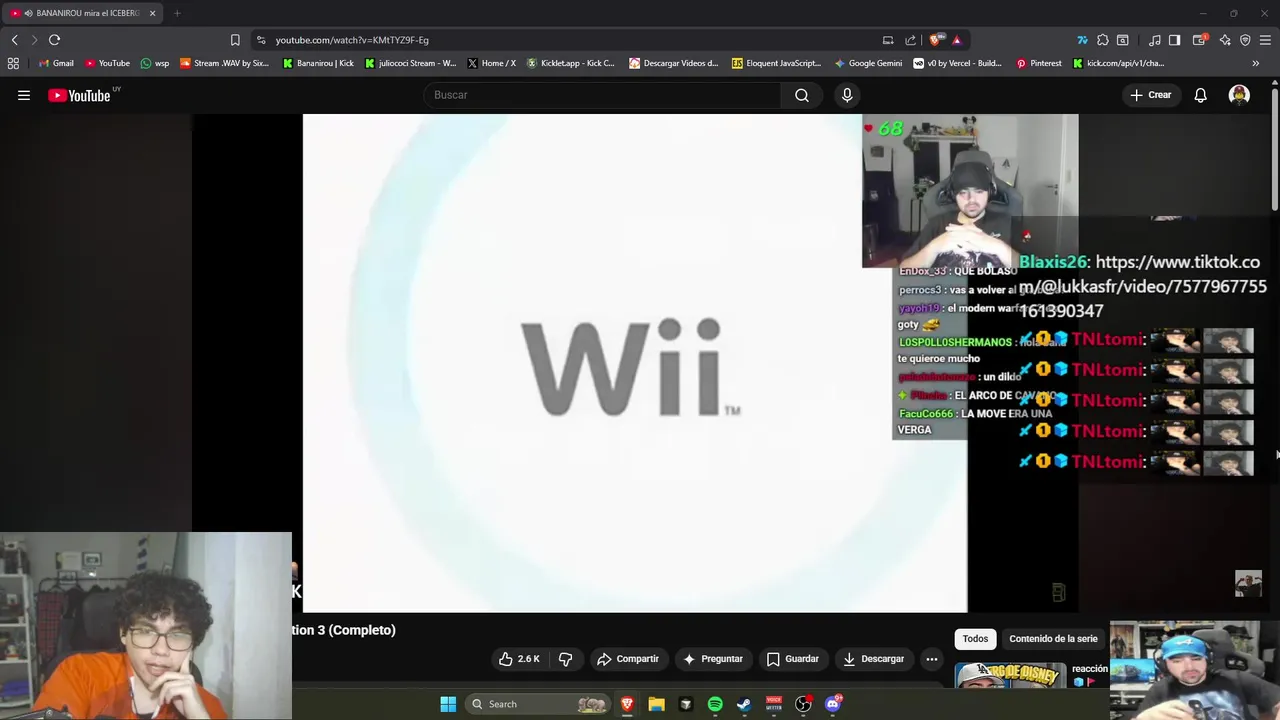Open Brave Shields lion icon
Viewport: 1280px width, 720px height.
coord(936,40)
